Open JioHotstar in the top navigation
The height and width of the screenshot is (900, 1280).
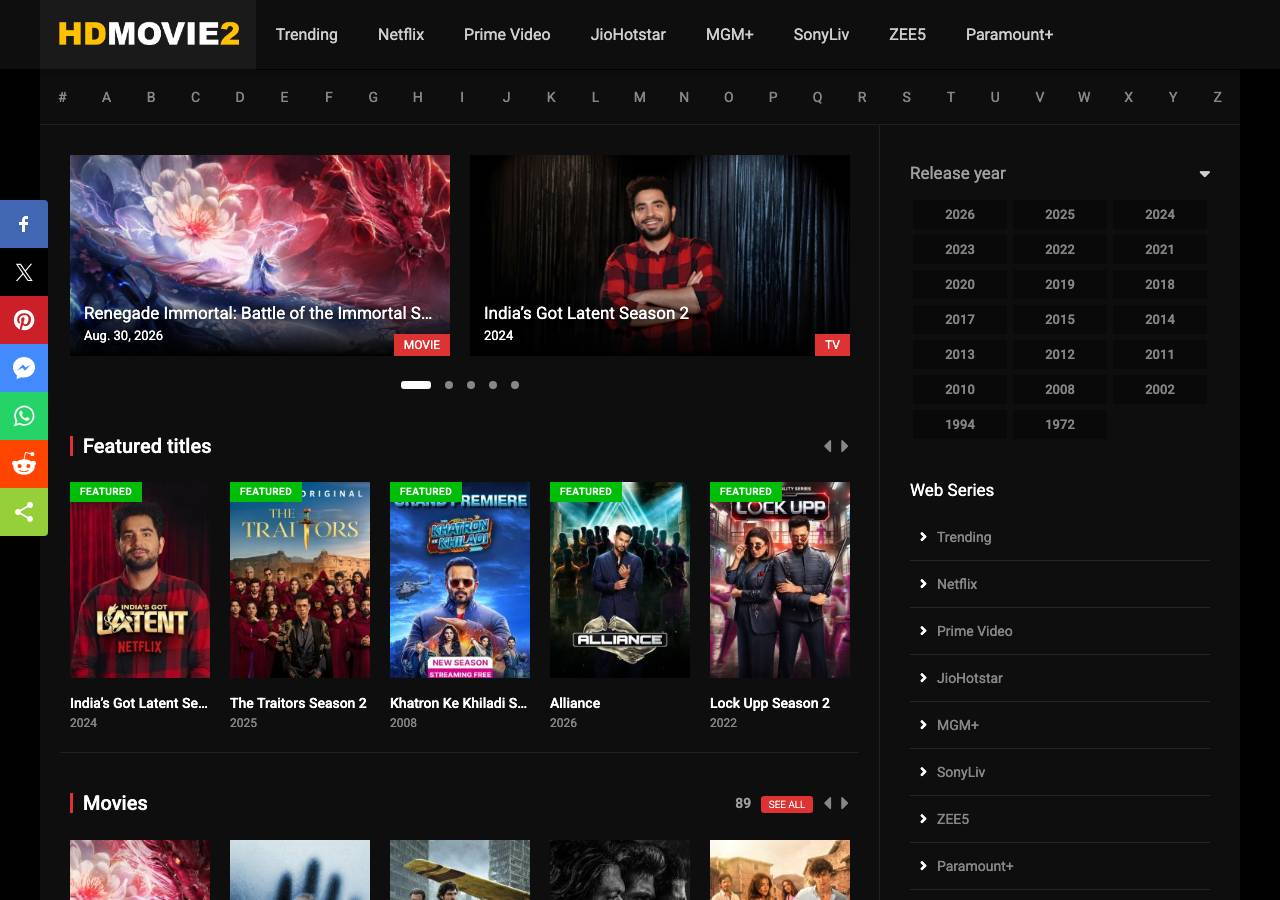pyautogui.click(x=628, y=34)
